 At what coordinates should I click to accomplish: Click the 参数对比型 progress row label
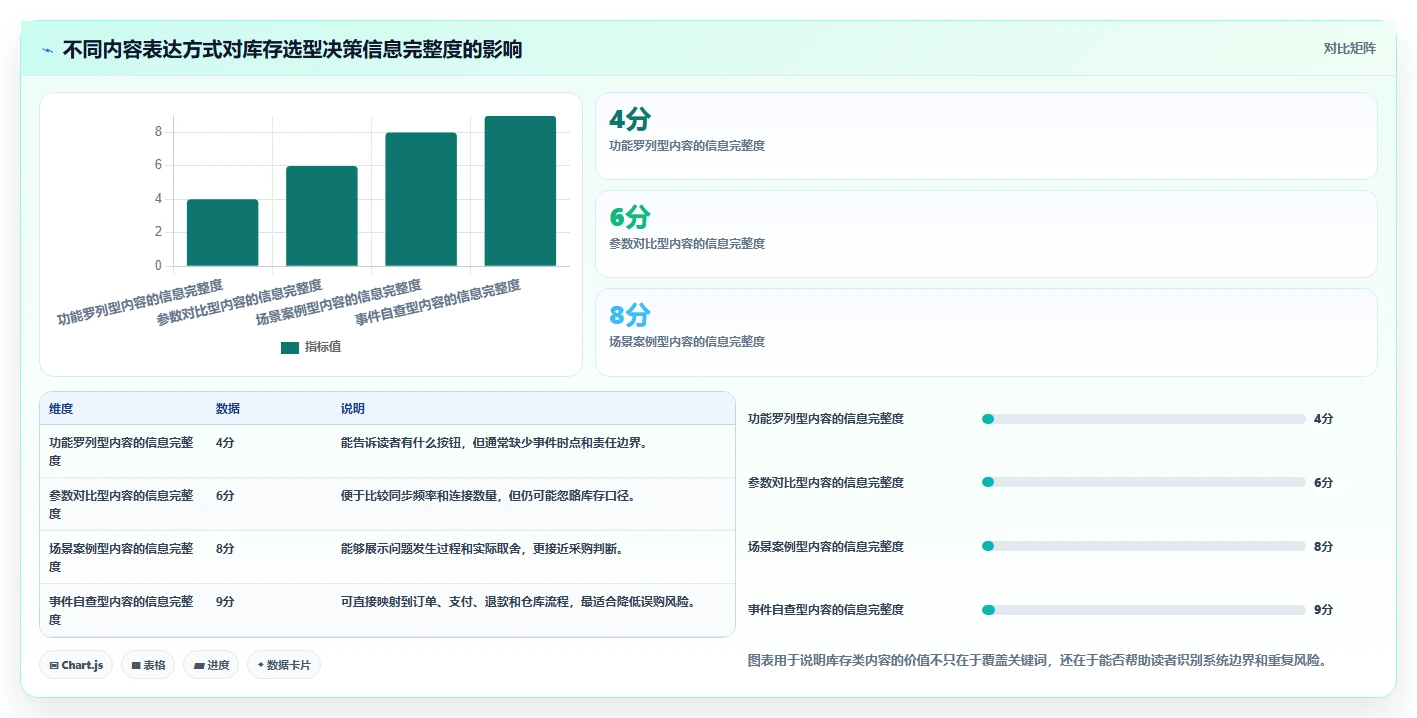[x=826, y=482]
